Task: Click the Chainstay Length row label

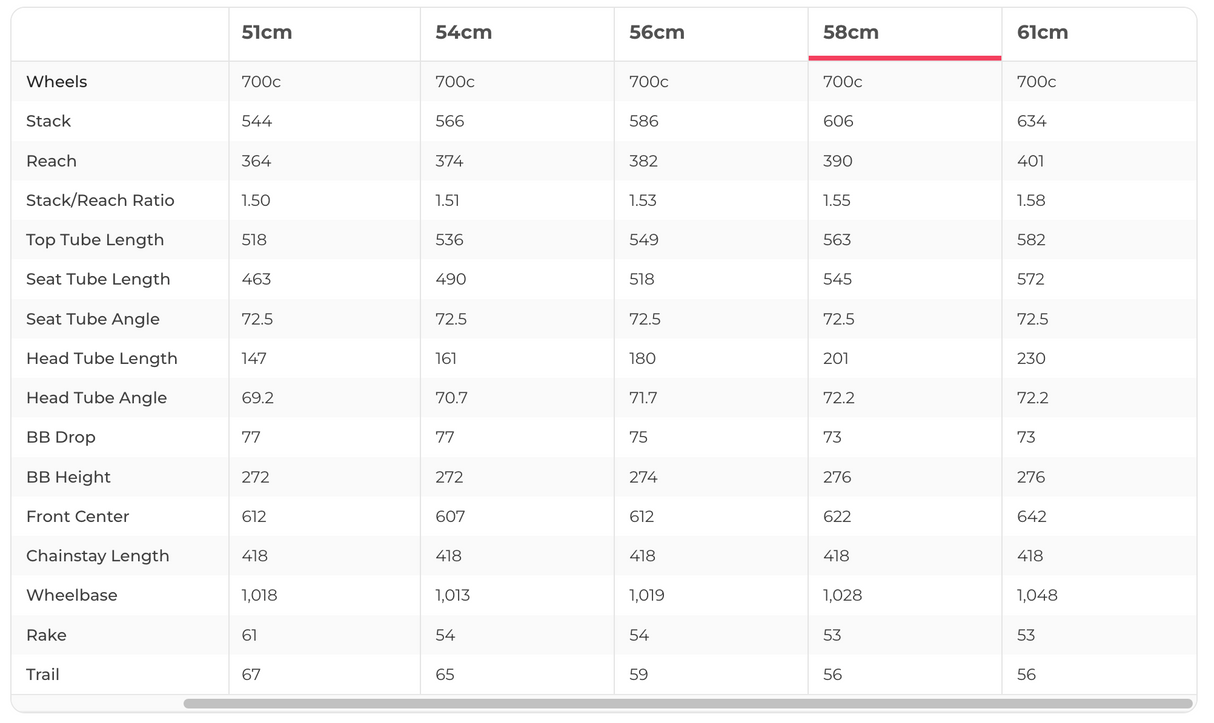Action: pos(98,556)
